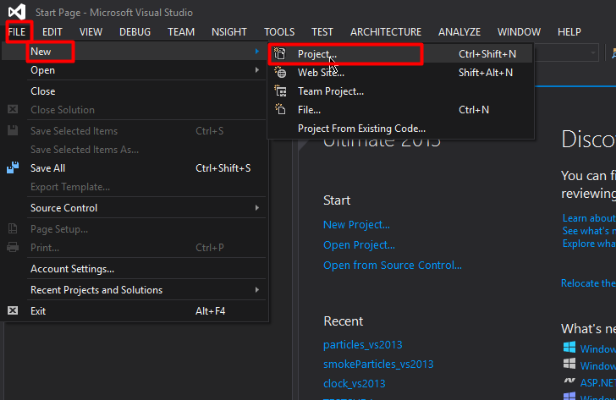Screen dimensions: 616x401
Task: Open the ARCHITECTURE menu
Action: pos(386,32)
